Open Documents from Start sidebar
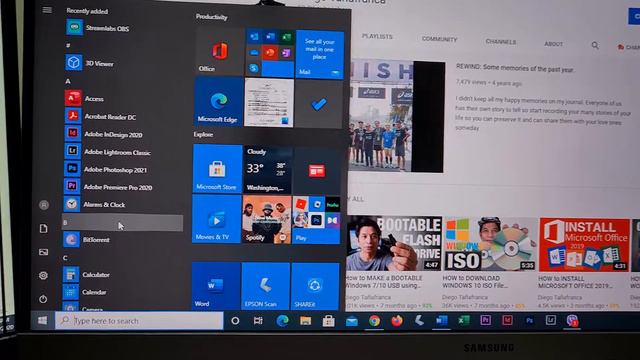Image resolution: width=640 pixels, height=360 pixels. tap(43, 229)
